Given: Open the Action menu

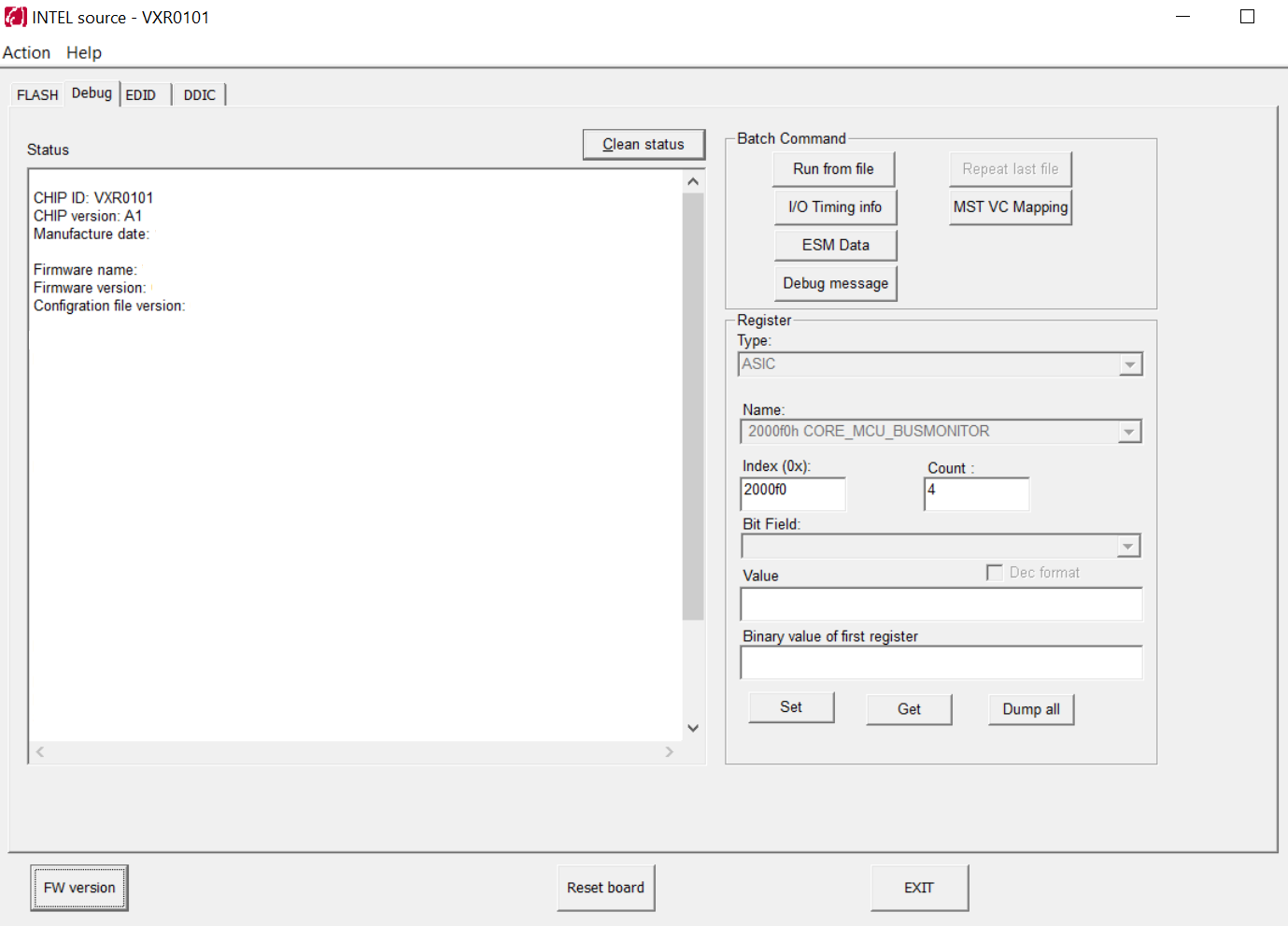Looking at the screenshot, I should [26, 52].
